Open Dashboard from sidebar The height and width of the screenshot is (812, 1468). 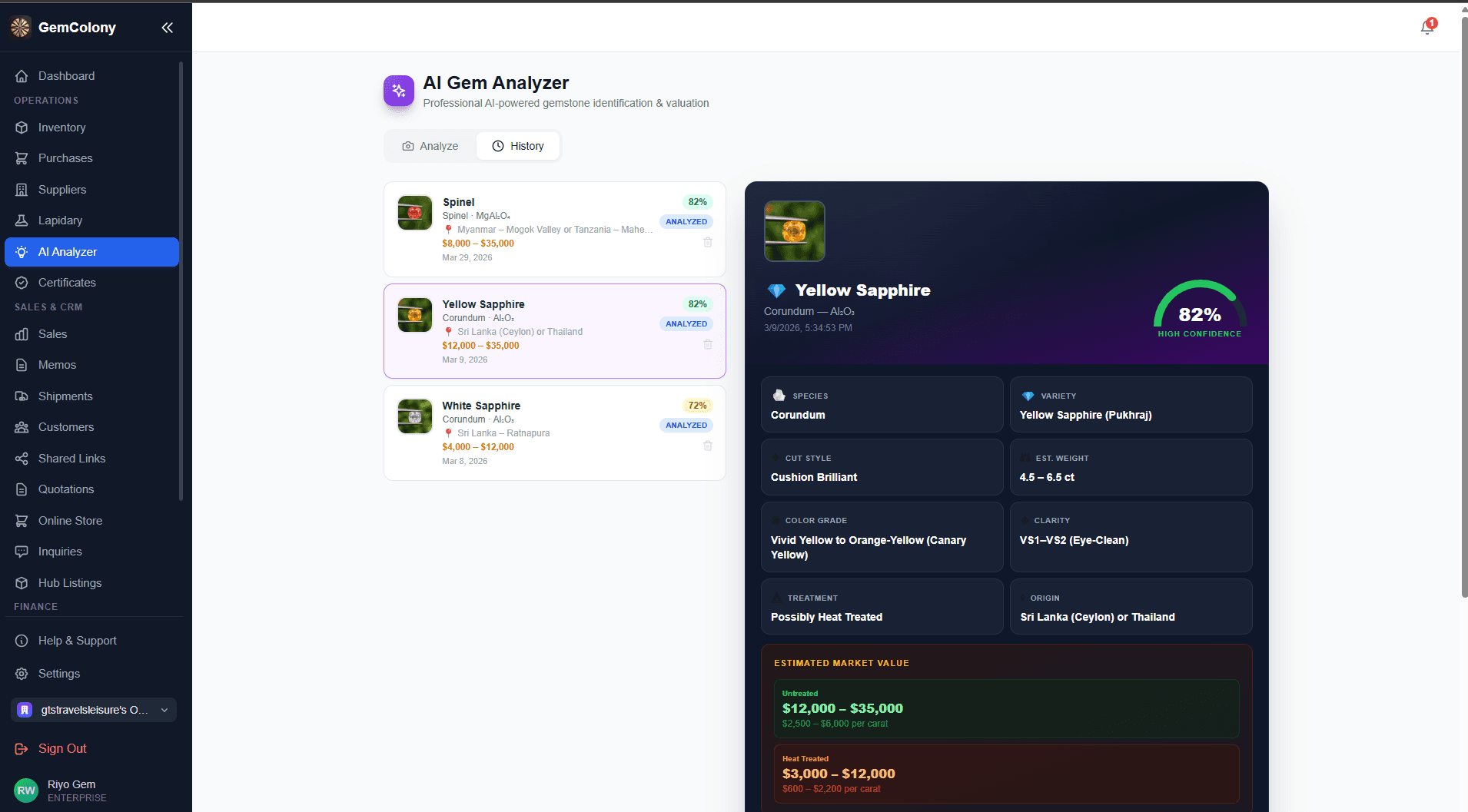pos(91,76)
